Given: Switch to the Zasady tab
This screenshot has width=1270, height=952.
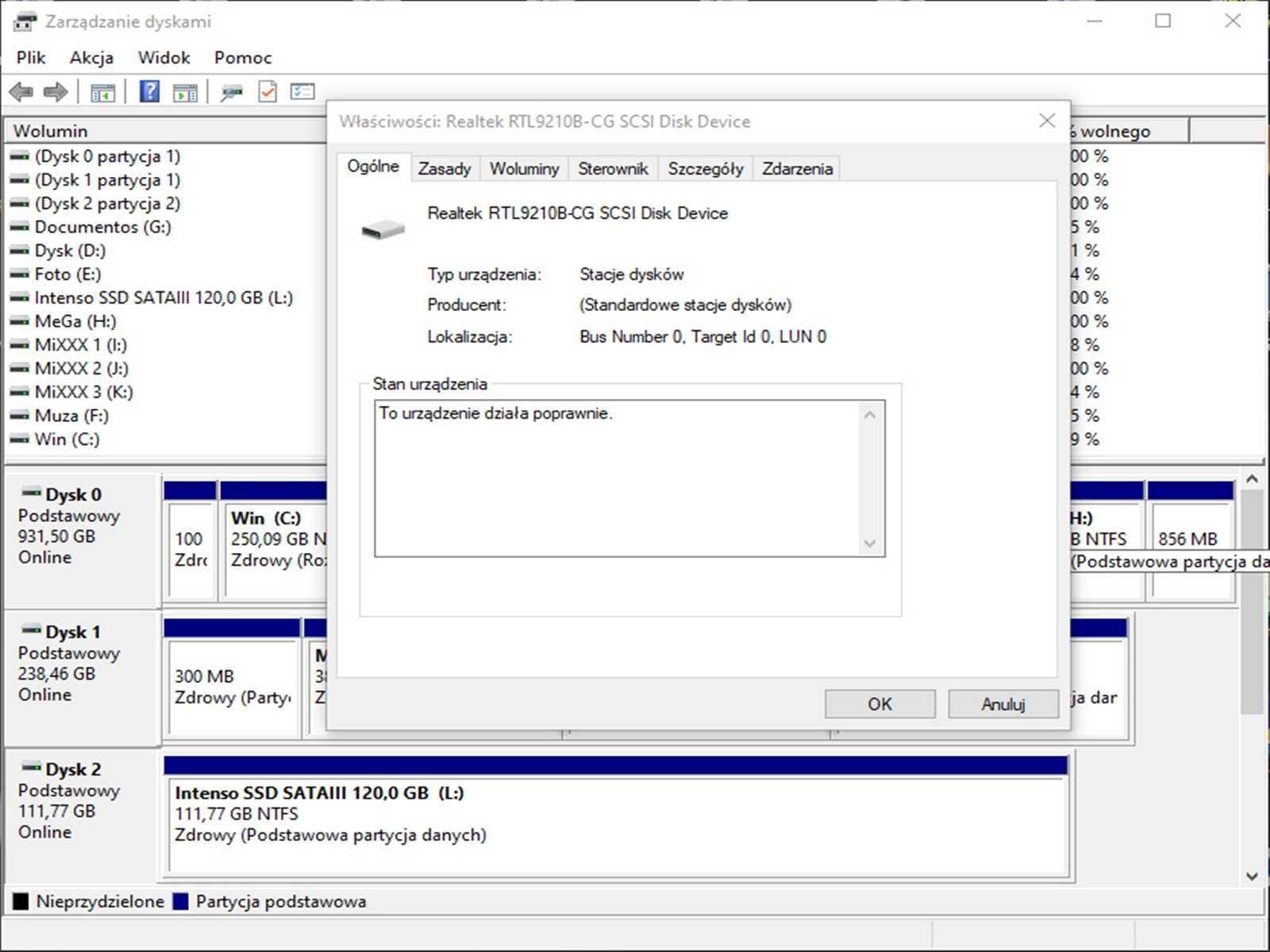Looking at the screenshot, I should coord(444,168).
